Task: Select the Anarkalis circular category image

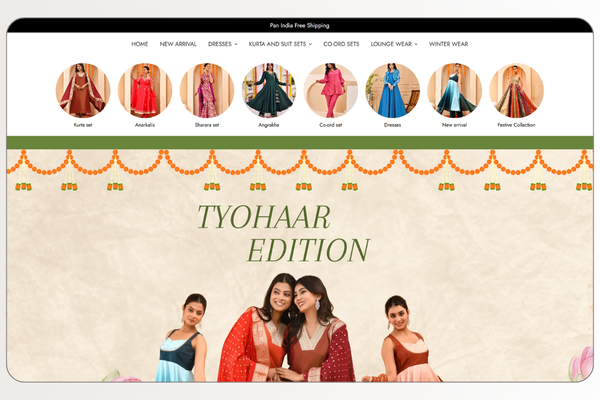Action: [145, 91]
